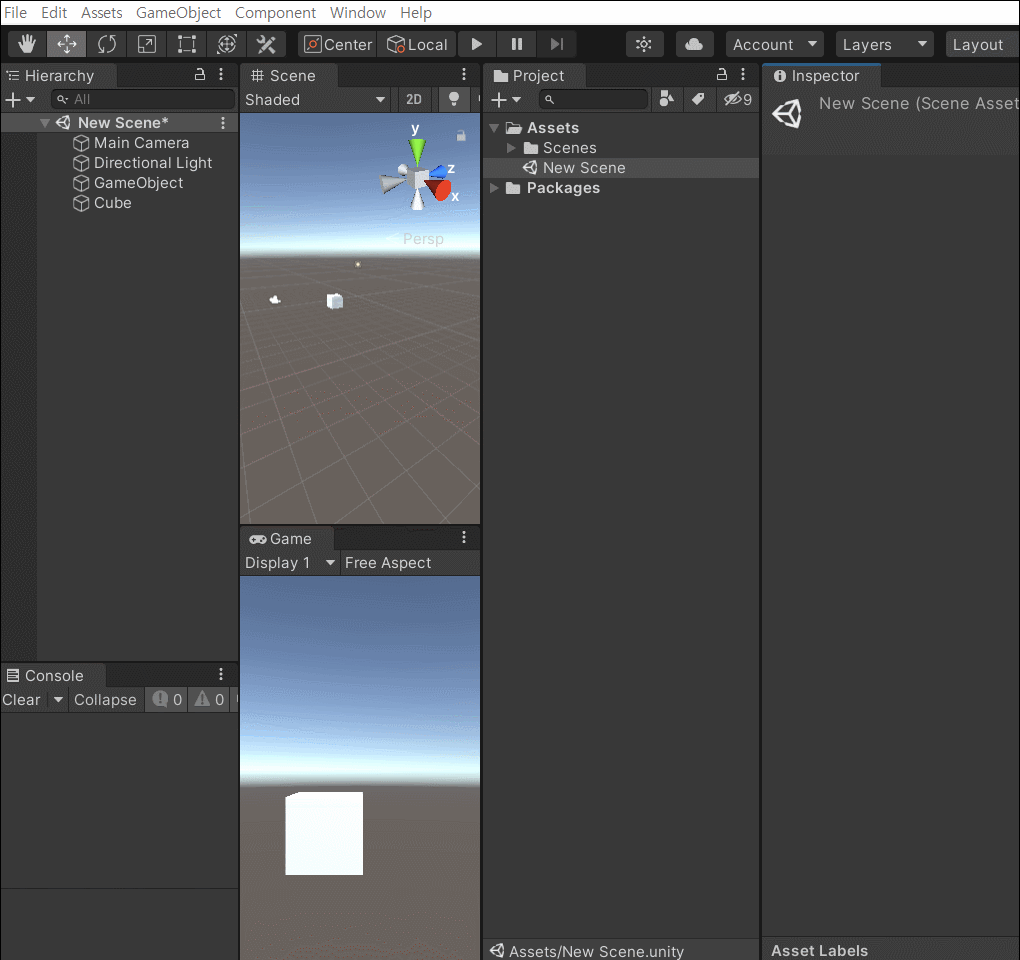1020x960 pixels.
Task: Toggle hidden packages visibility
Action: [738, 99]
